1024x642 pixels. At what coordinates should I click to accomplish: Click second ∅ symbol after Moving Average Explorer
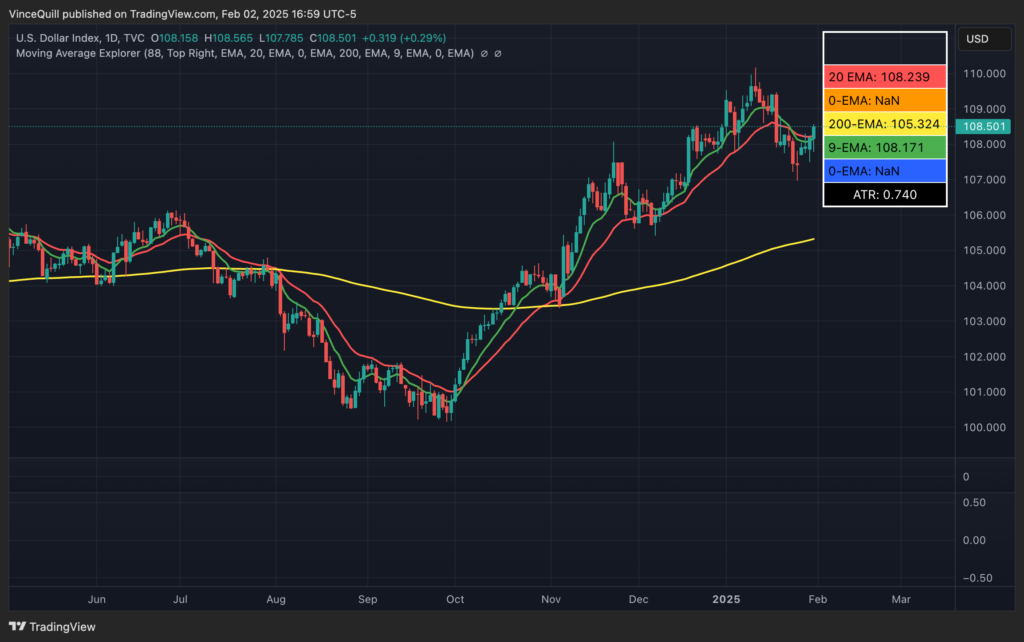click(498, 53)
